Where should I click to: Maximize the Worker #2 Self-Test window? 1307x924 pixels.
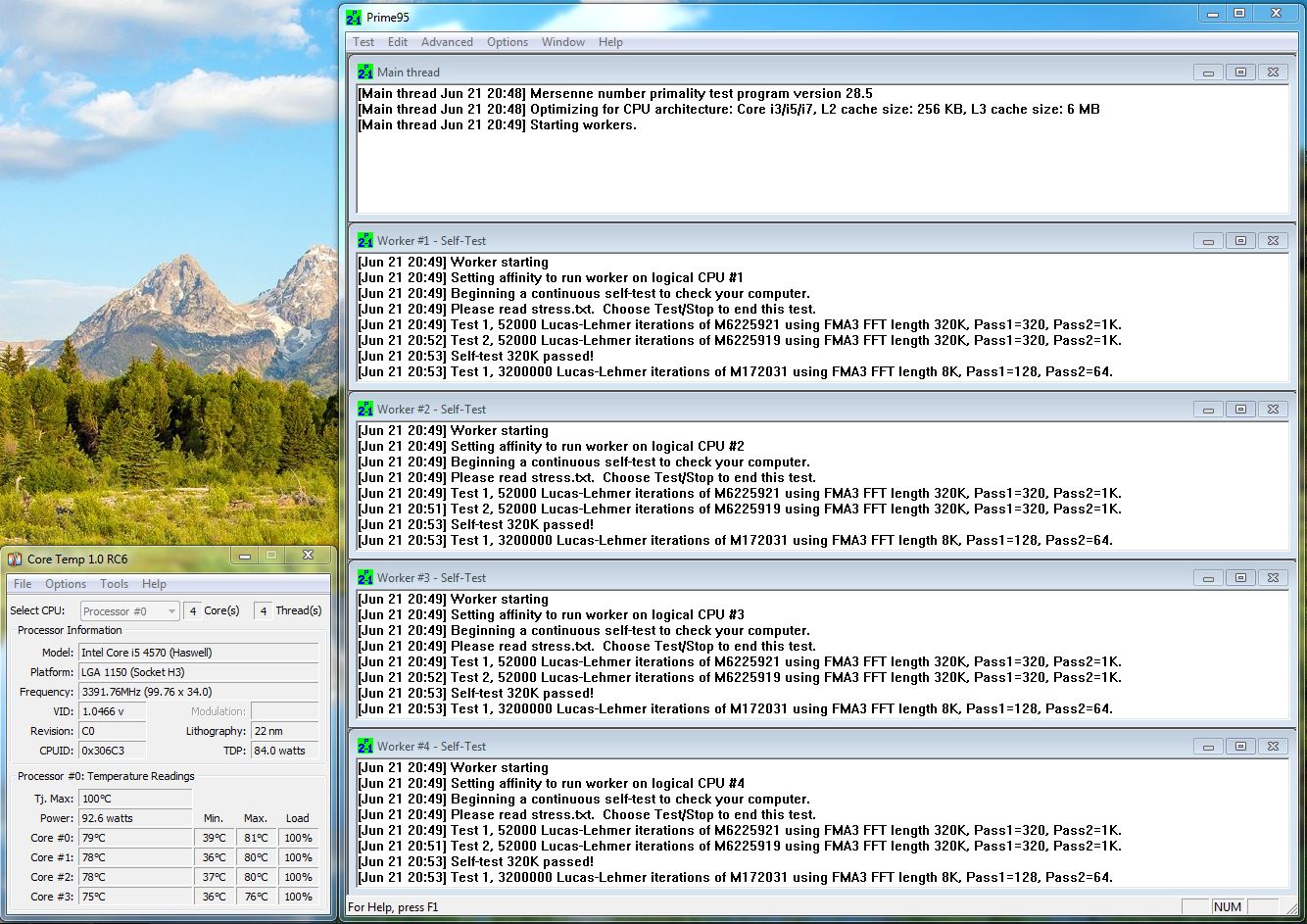(x=1240, y=410)
